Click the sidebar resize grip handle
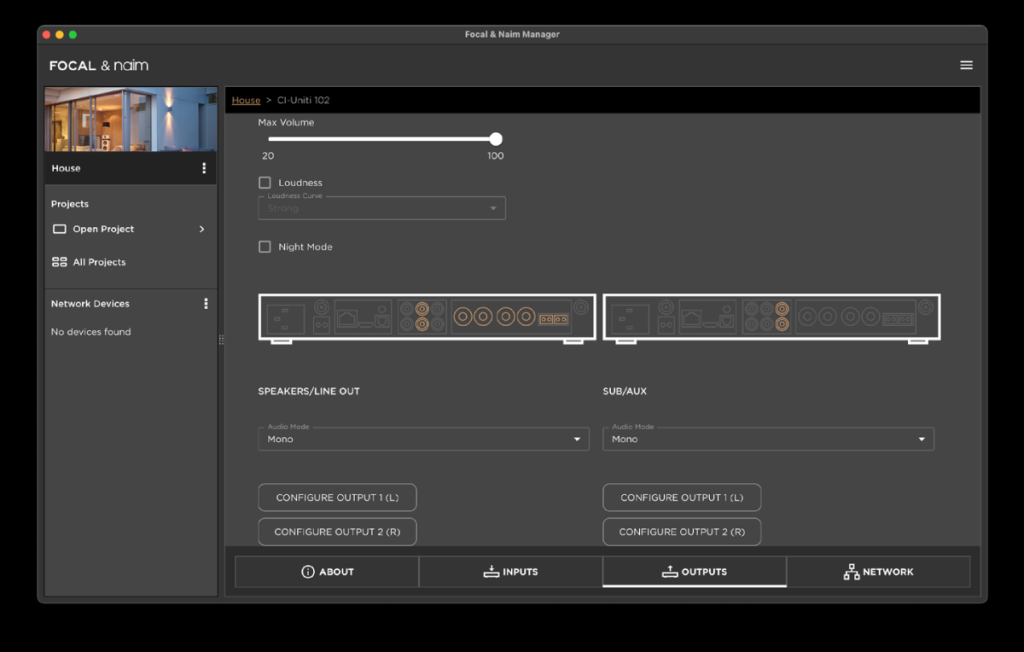The height and width of the screenshot is (652, 1024). click(221, 340)
